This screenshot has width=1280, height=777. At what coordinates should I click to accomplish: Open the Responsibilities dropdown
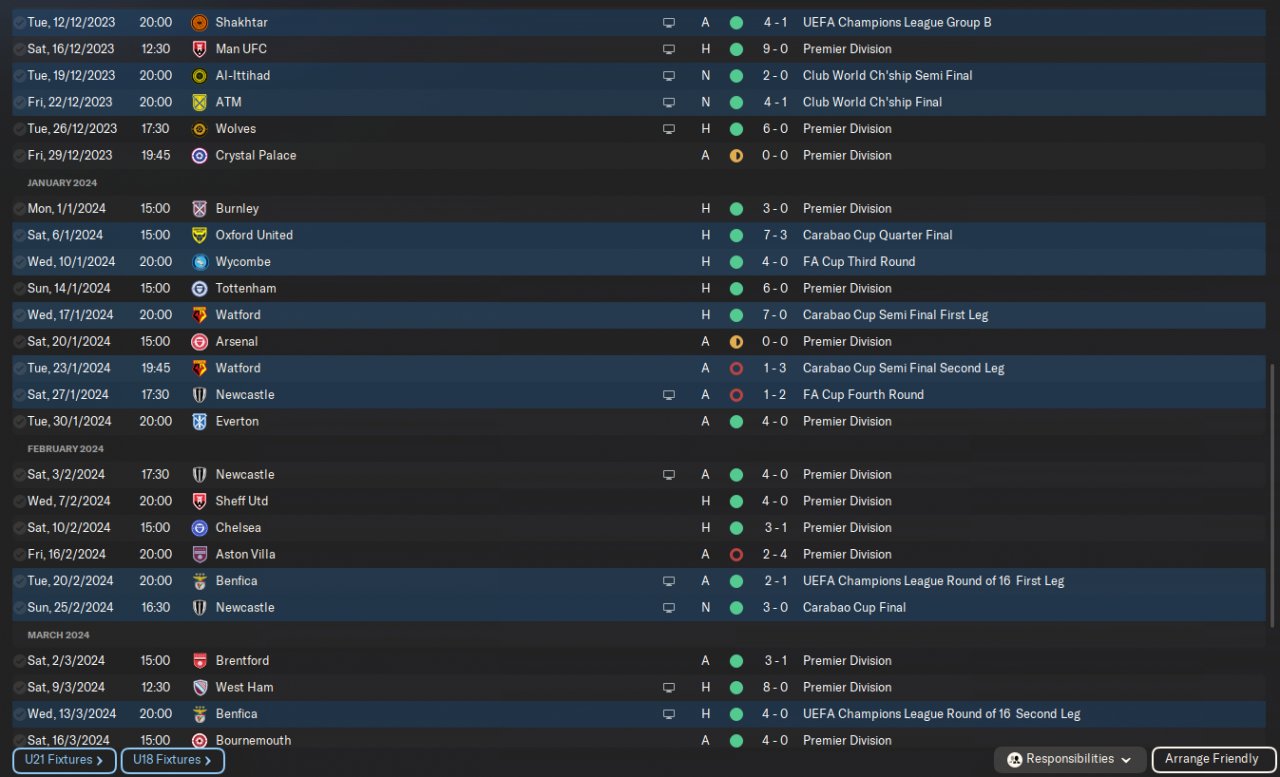point(1070,760)
